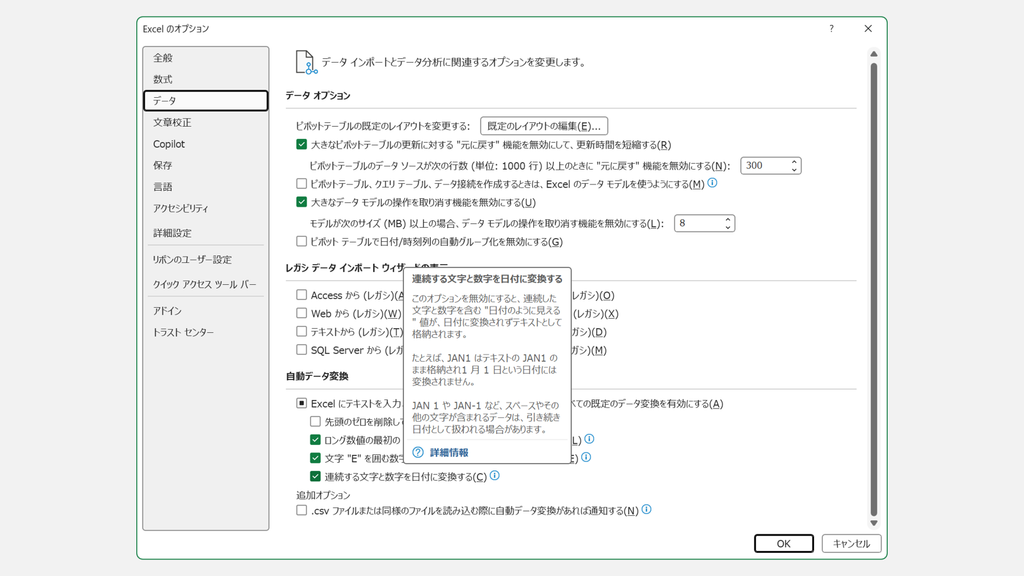Image resolution: width=1024 pixels, height=576 pixels.
Task: Go to the 詳細設定 category
Action: pyautogui.click(x=205, y=233)
